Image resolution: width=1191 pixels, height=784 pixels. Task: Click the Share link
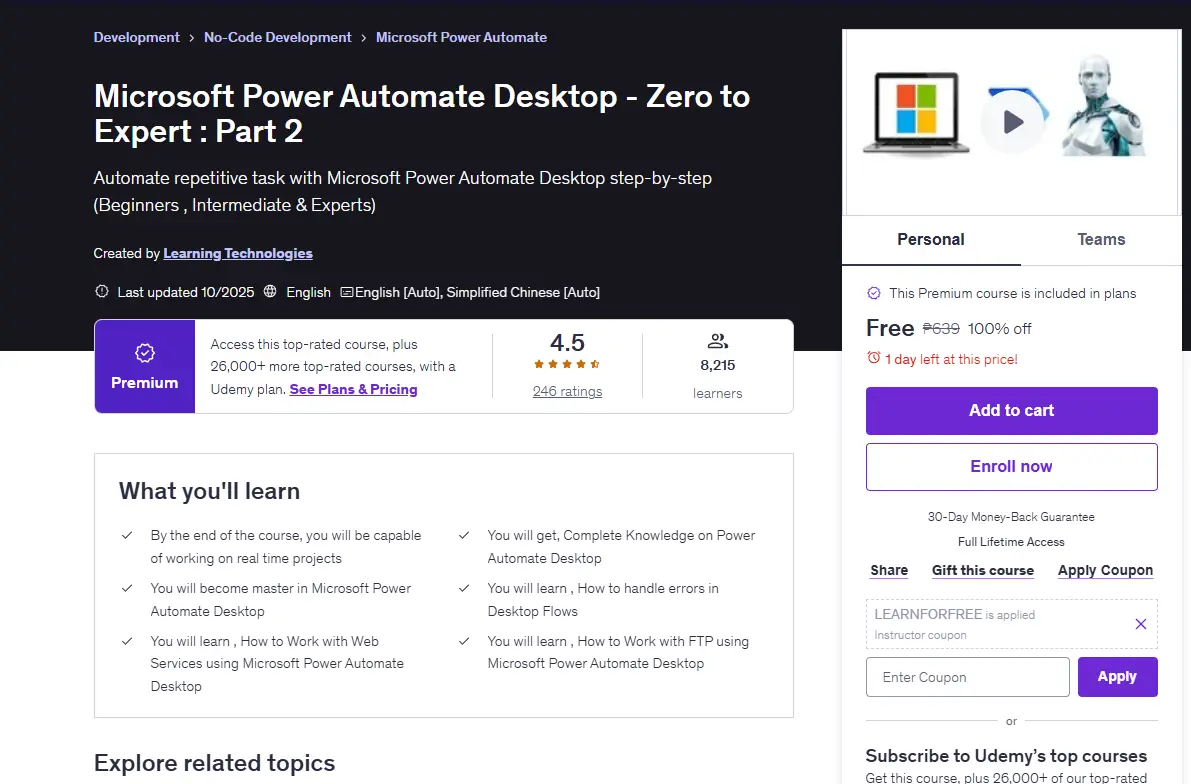pyautogui.click(x=889, y=571)
